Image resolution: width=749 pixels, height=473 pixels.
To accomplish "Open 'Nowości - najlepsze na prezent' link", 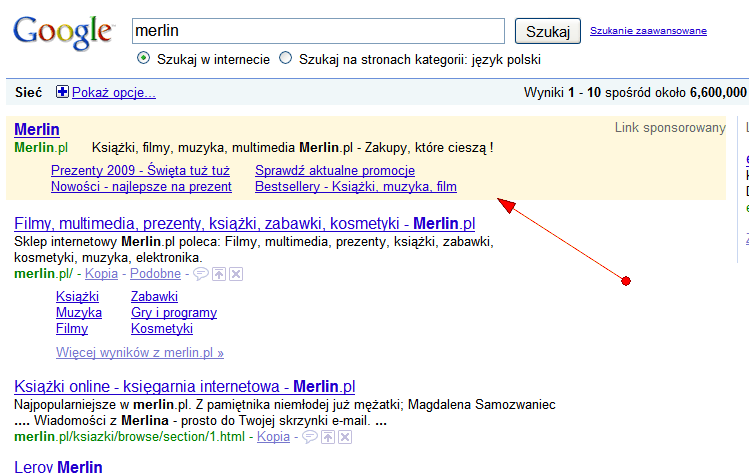I will [141, 186].
